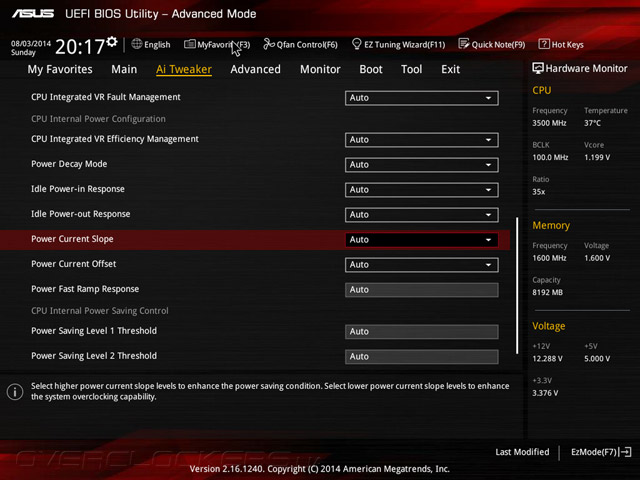
Task: Launch Qfan Control(F6)
Action: point(300,44)
